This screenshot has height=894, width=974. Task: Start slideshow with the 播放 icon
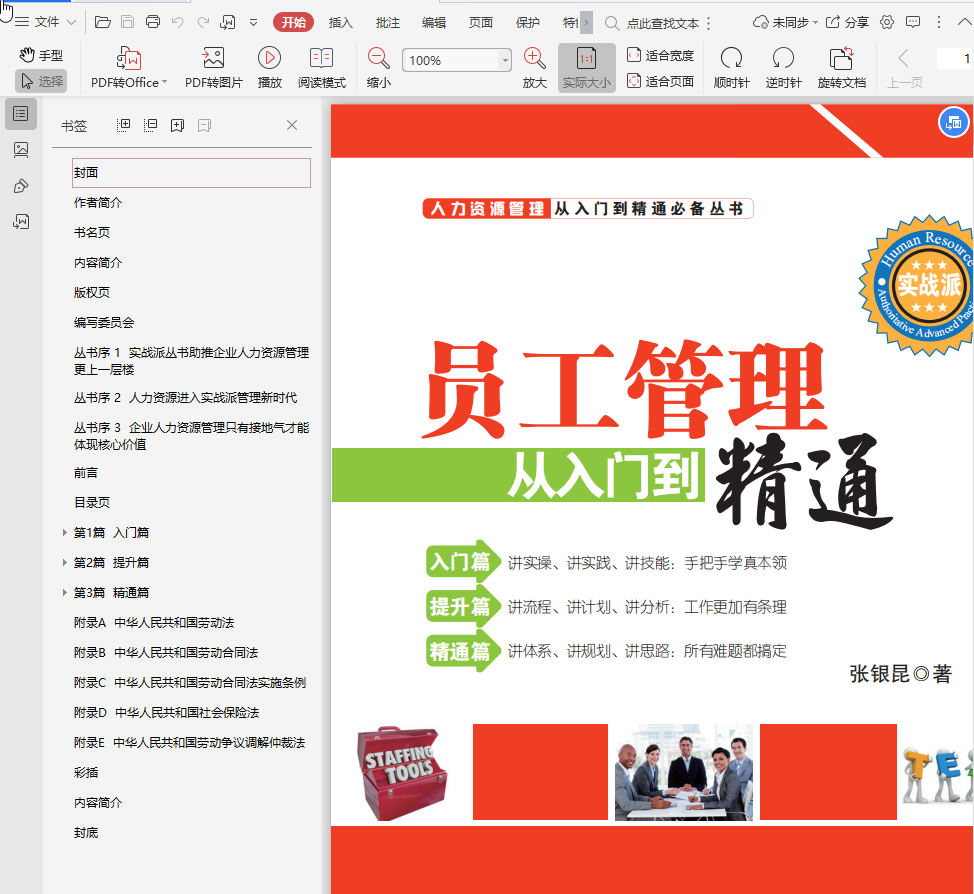point(269,68)
